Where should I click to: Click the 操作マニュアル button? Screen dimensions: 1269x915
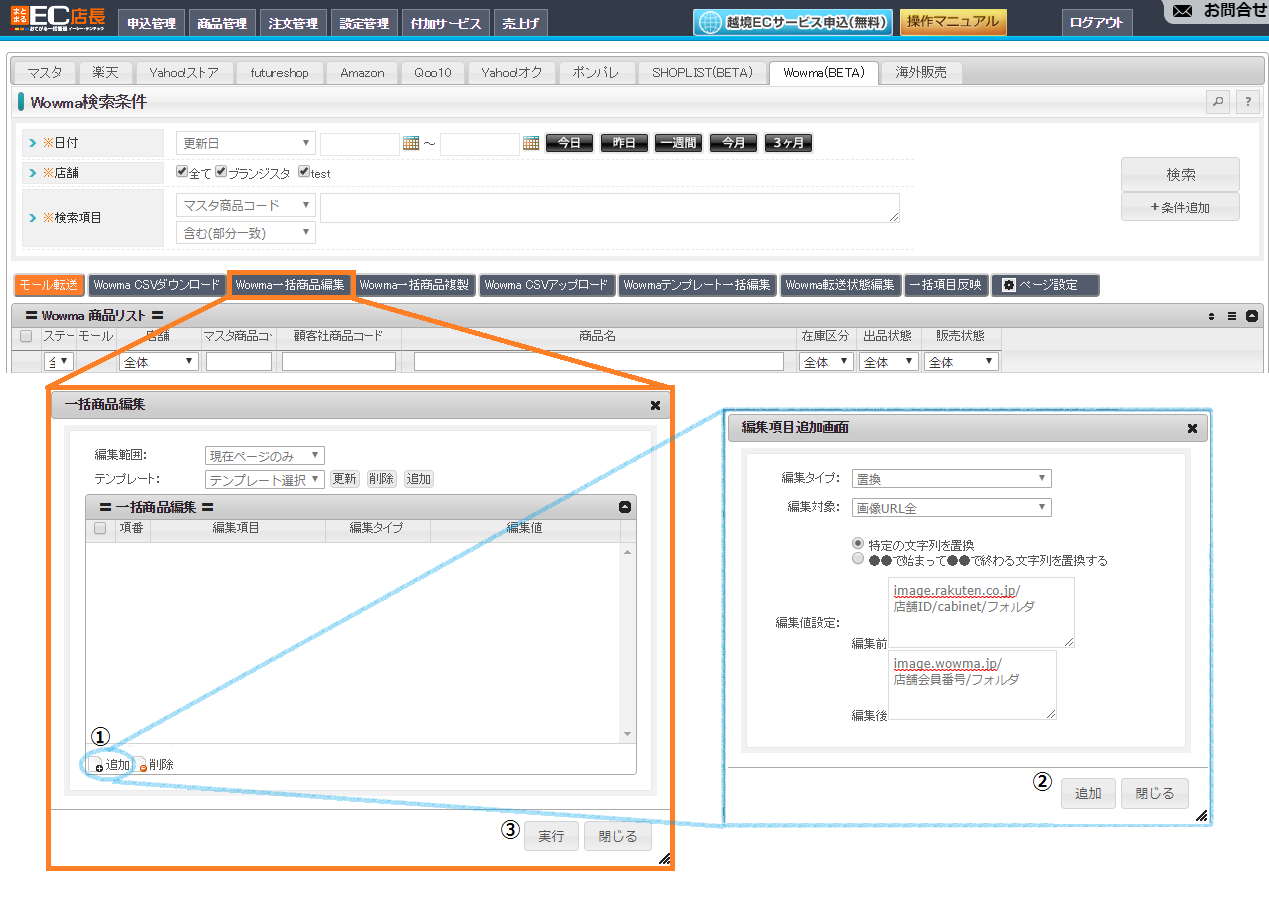[953, 22]
